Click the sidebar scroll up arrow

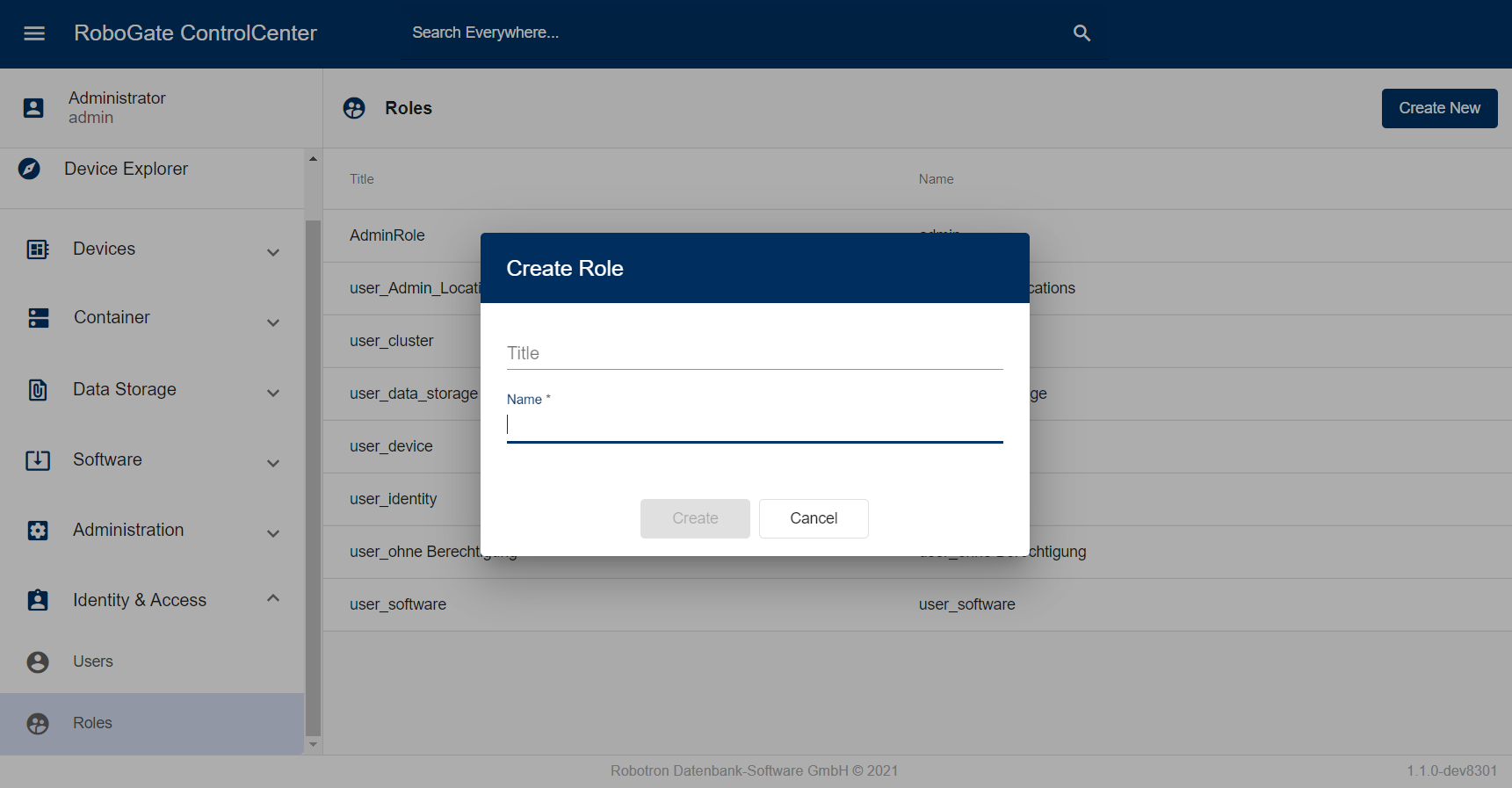pos(314,159)
